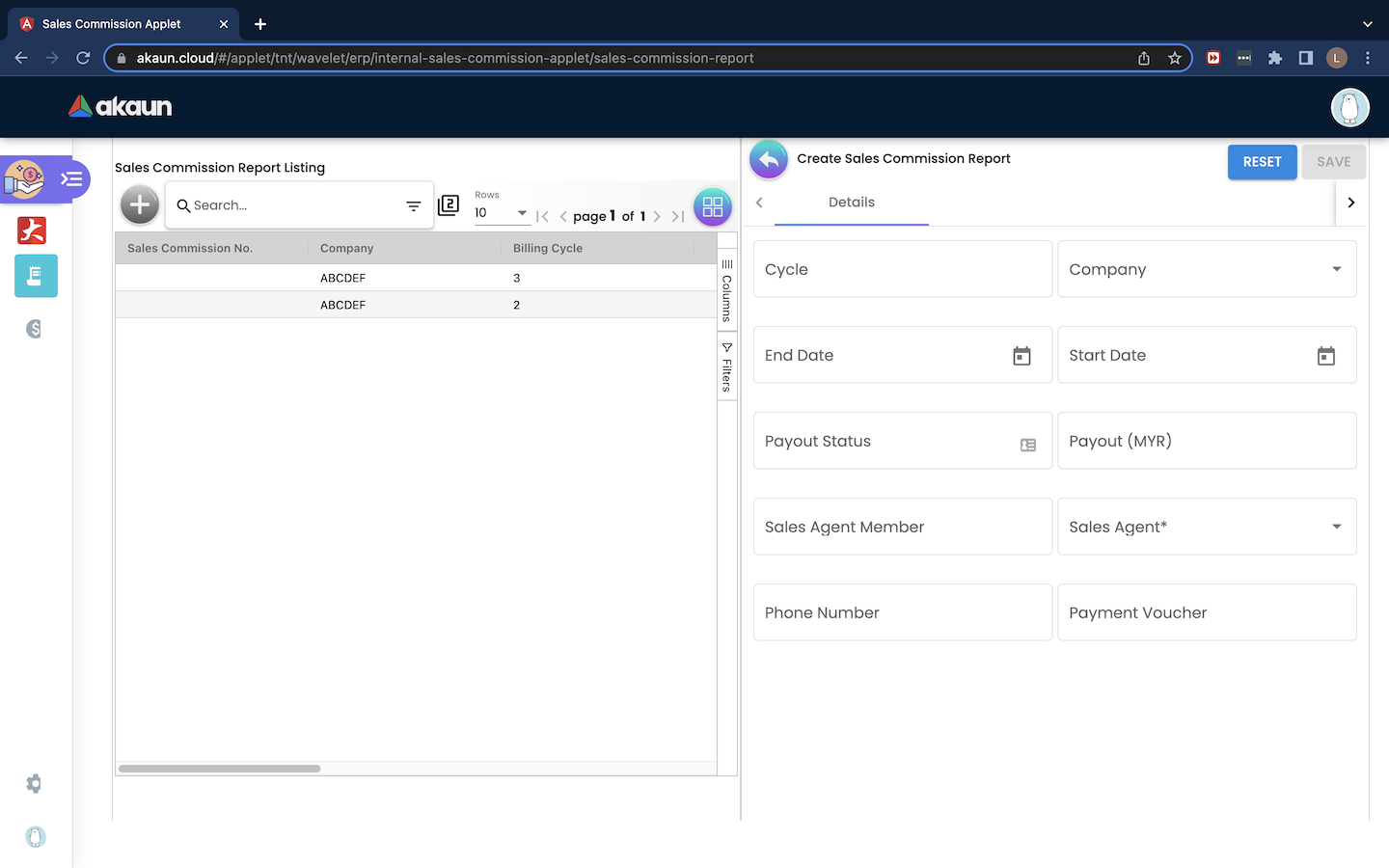Toggle the grid view layout button
This screenshot has width=1389, height=868.
tap(712, 206)
